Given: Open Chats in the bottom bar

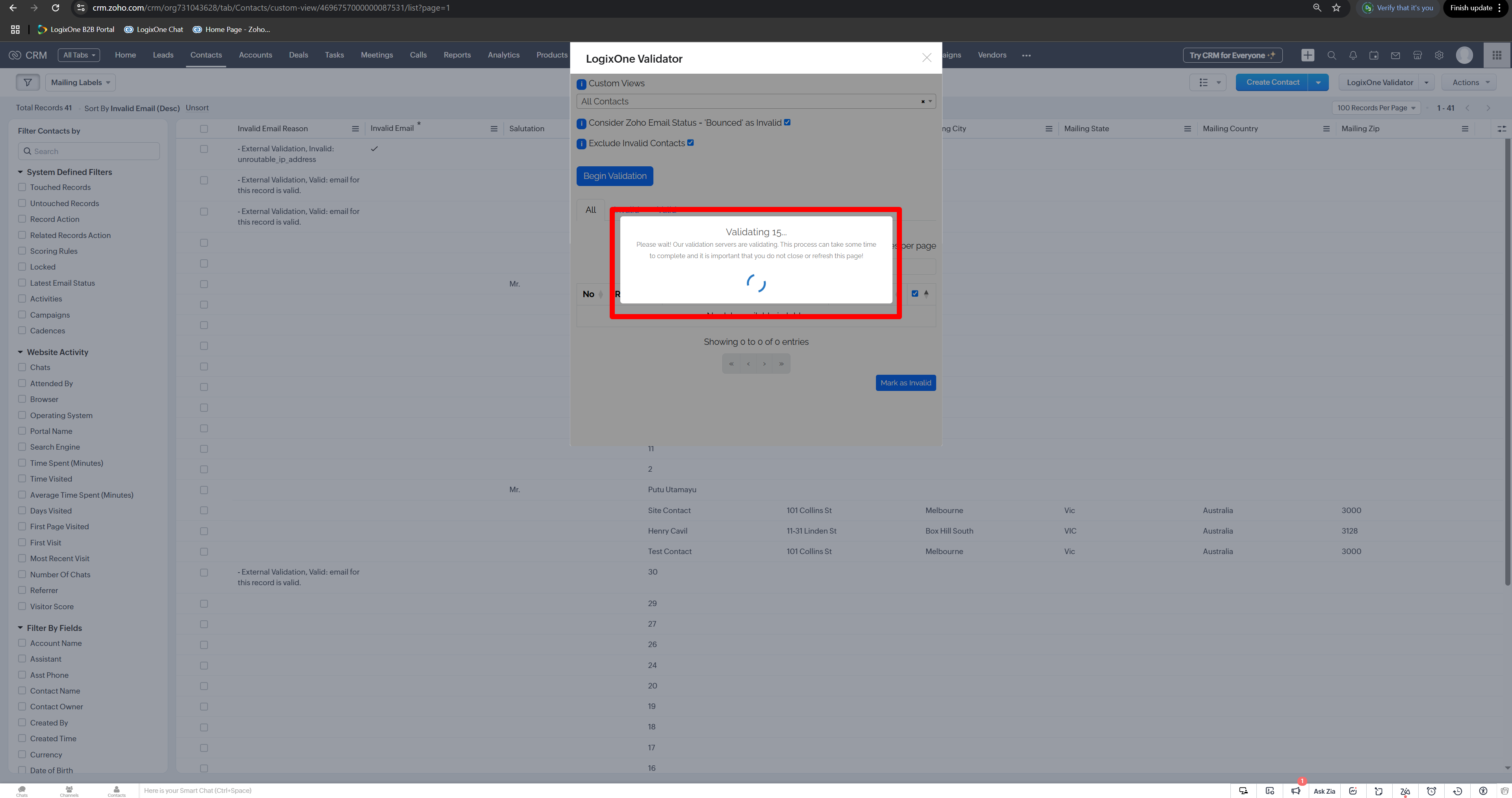Looking at the screenshot, I should click(22, 791).
